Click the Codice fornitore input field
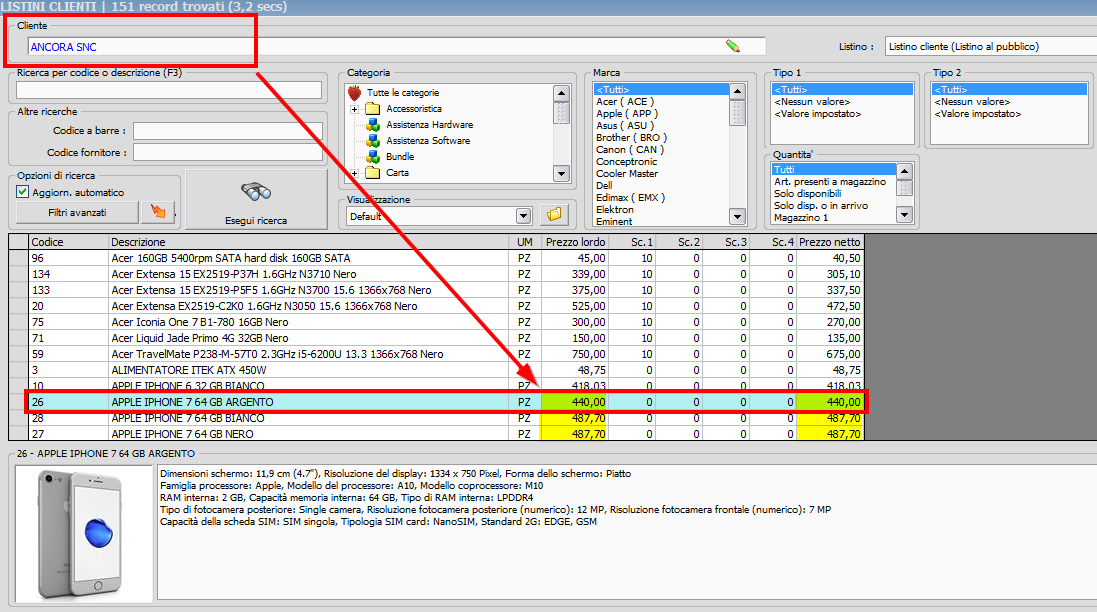This screenshot has height=612, width=1097. click(227, 152)
